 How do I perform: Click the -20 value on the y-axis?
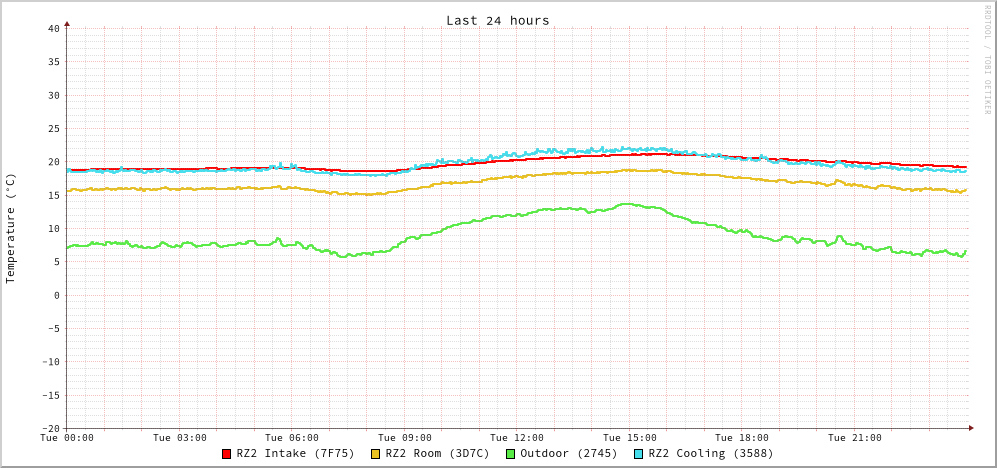[50, 428]
